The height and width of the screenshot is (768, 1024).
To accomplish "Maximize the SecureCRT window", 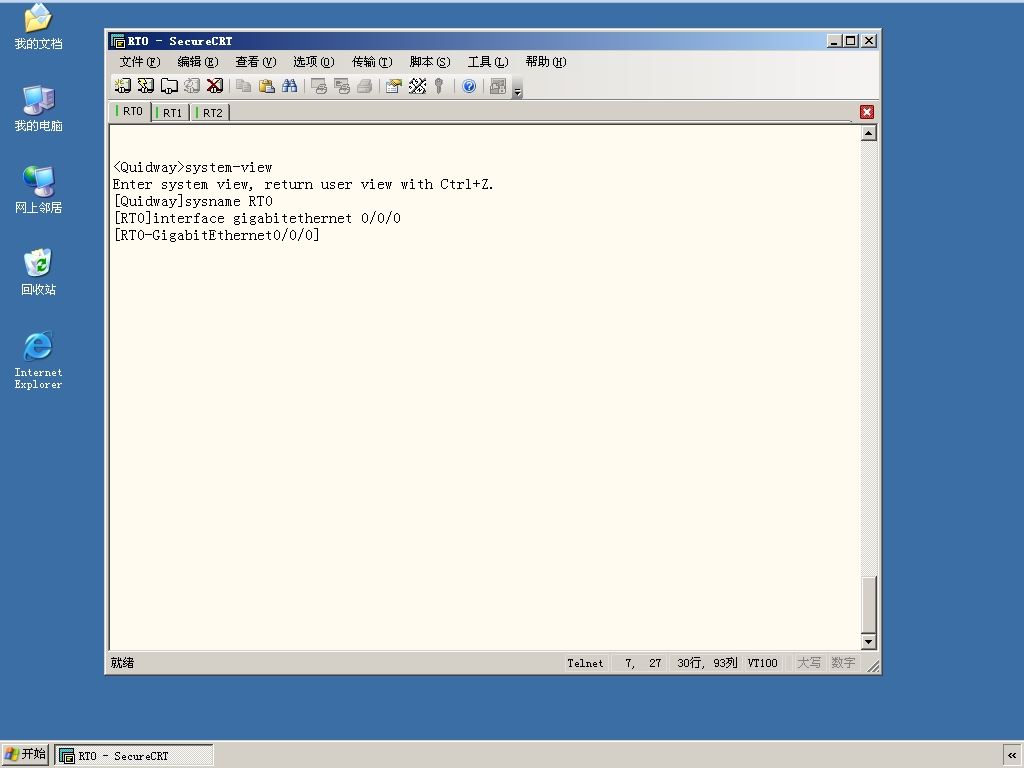I will 850,40.
